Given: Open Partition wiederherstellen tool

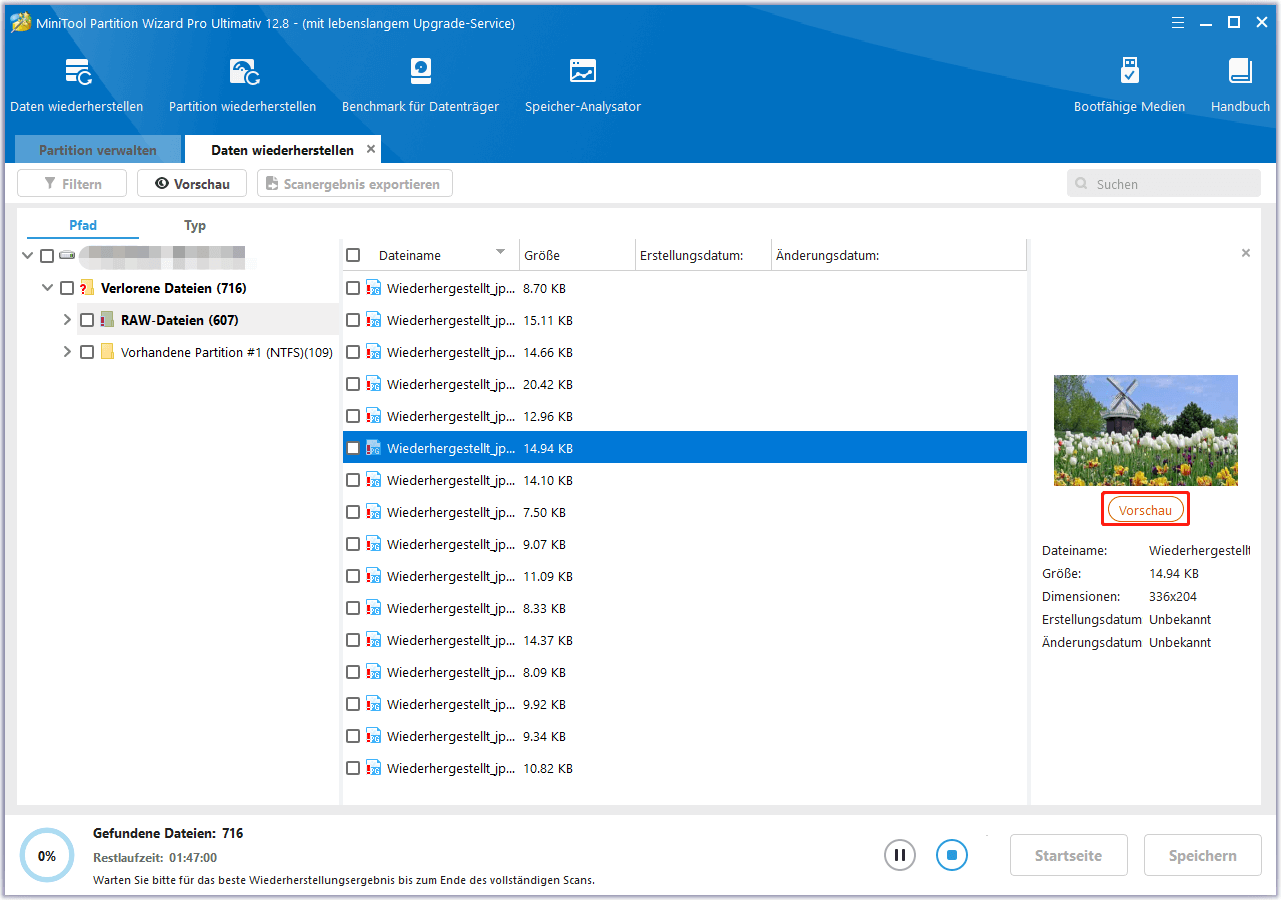Looking at the screenshot, I should pos(243,85).
